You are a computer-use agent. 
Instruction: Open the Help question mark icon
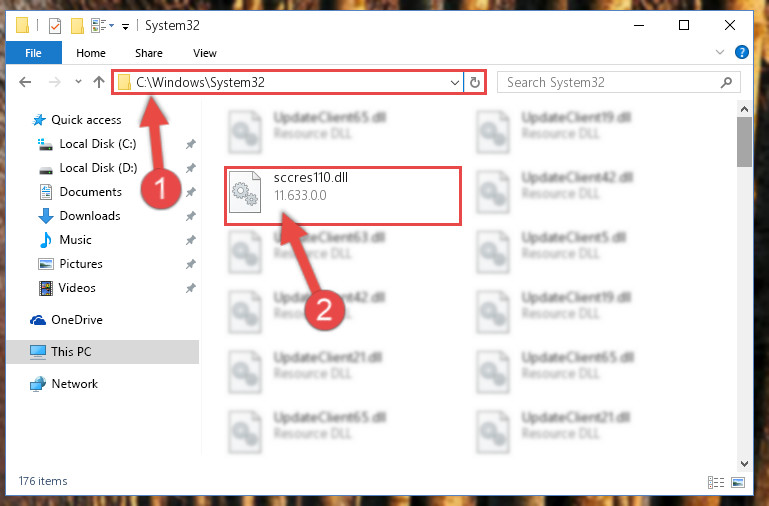[x=742, y=52]
